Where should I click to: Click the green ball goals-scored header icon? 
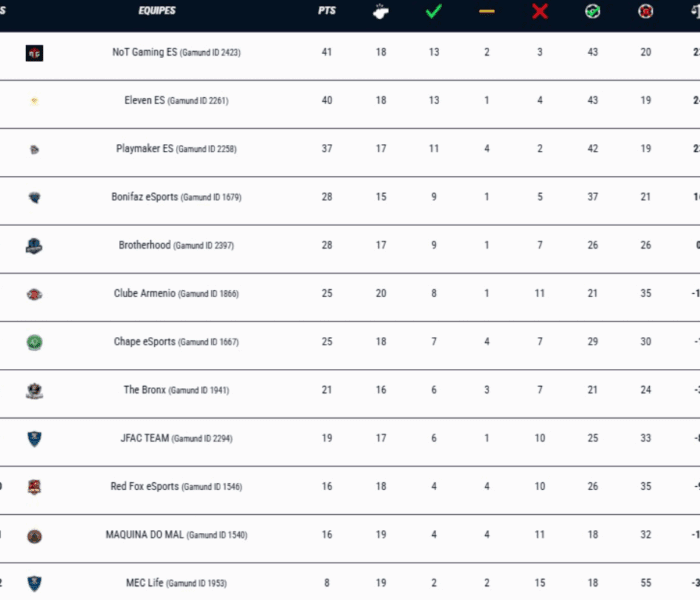(593, 11)
